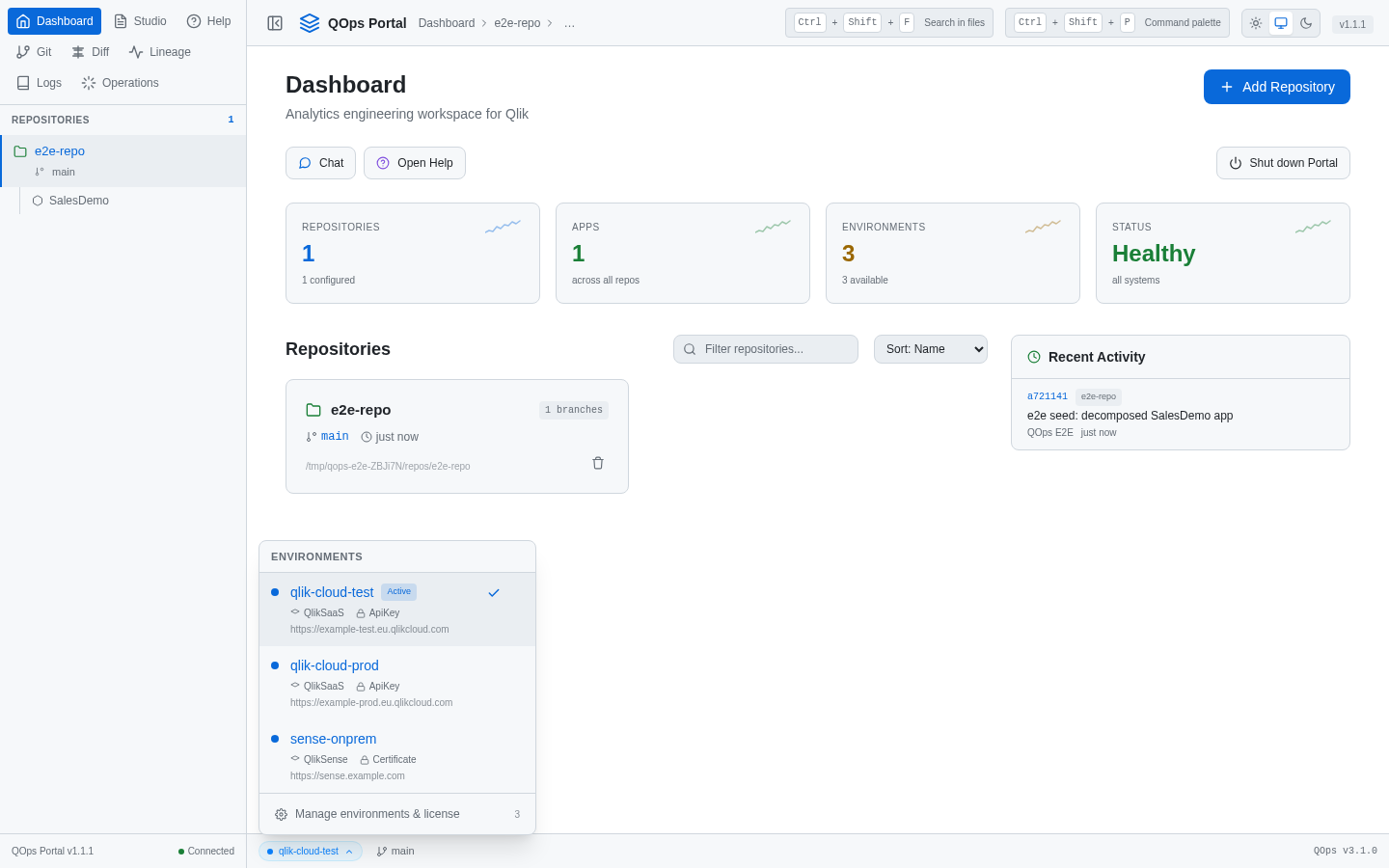Click the SalesDemo app icon in sidebar
1389x868 pixels.
click(38, 201)
